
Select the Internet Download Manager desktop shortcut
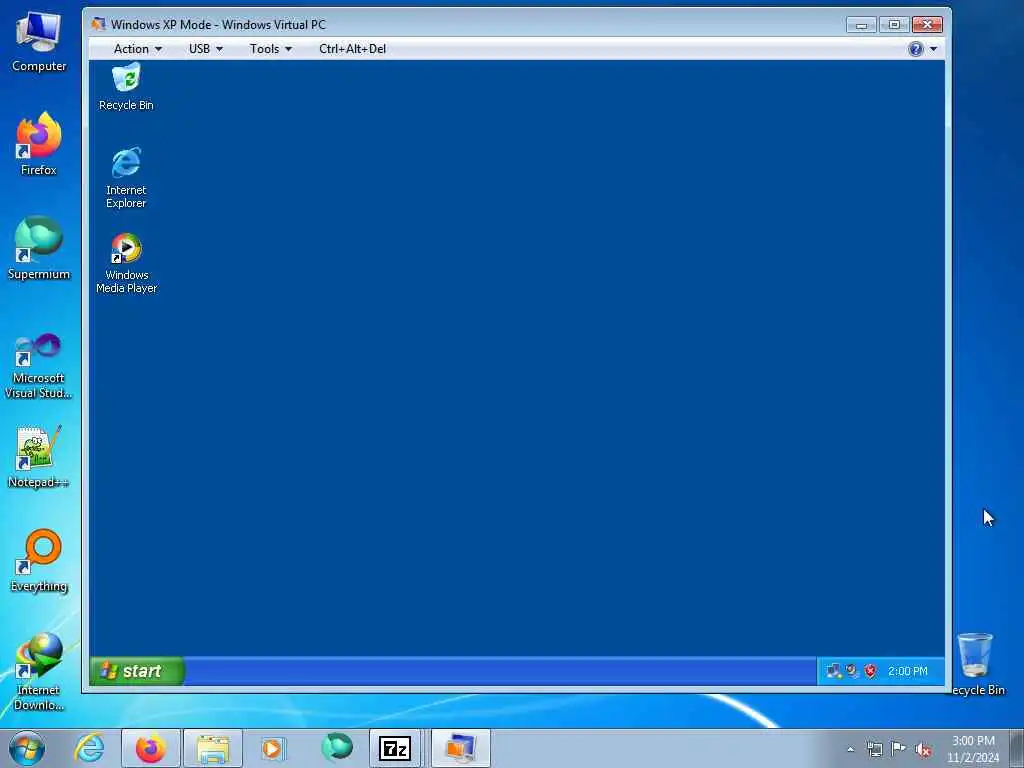tap(39, 671)
